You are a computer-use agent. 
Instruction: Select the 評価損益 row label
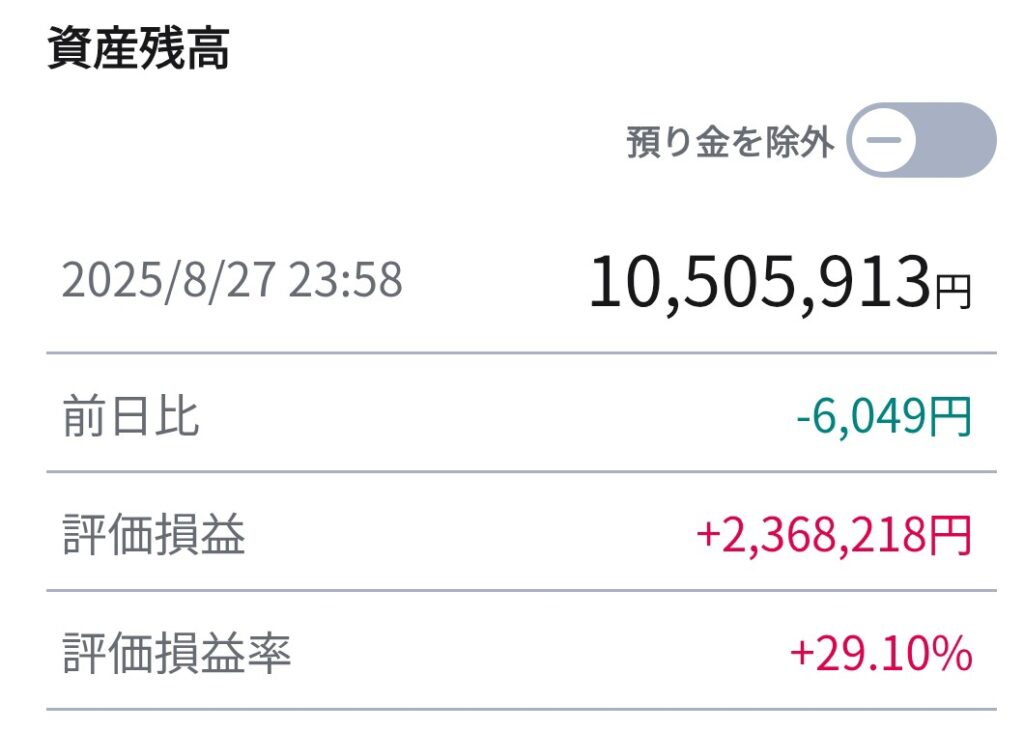[154, 536]
